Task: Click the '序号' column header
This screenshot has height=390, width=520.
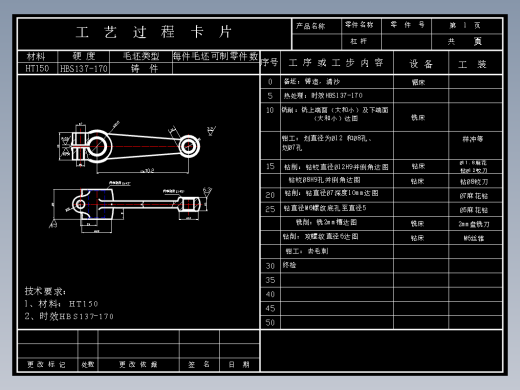Action: (x=270, y=63)
